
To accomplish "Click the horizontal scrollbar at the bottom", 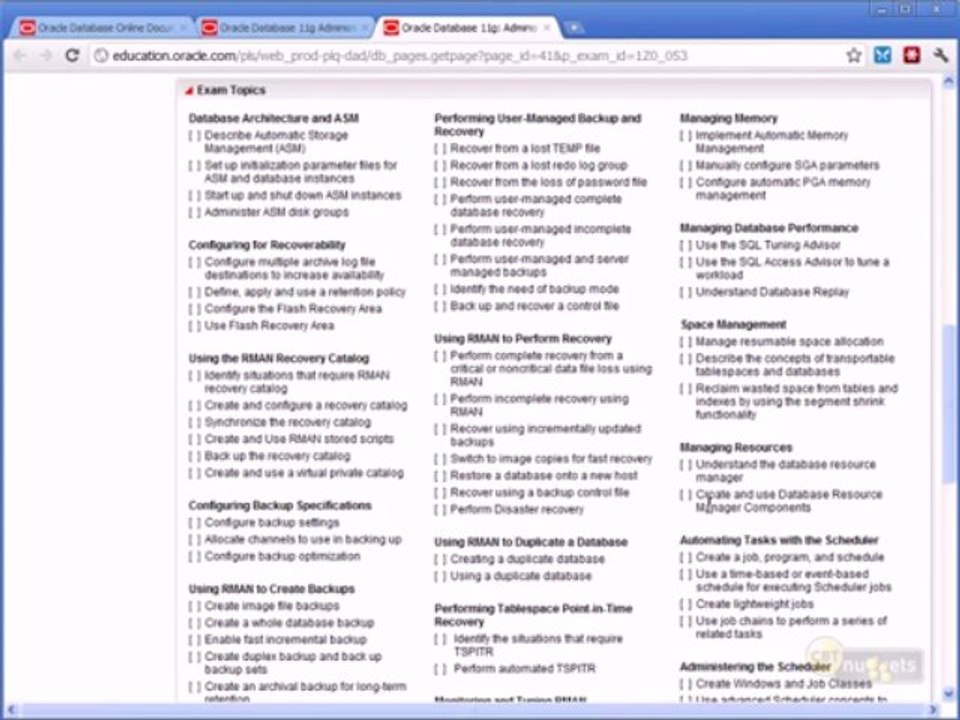I will (471, 710).
